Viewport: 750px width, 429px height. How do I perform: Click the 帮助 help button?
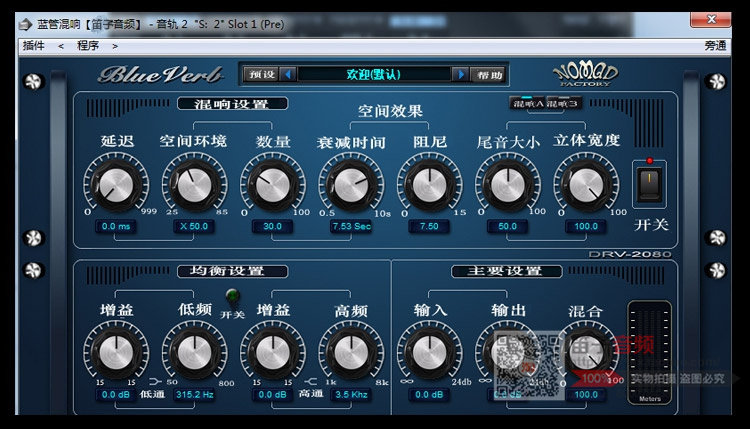tap(489, 75)
